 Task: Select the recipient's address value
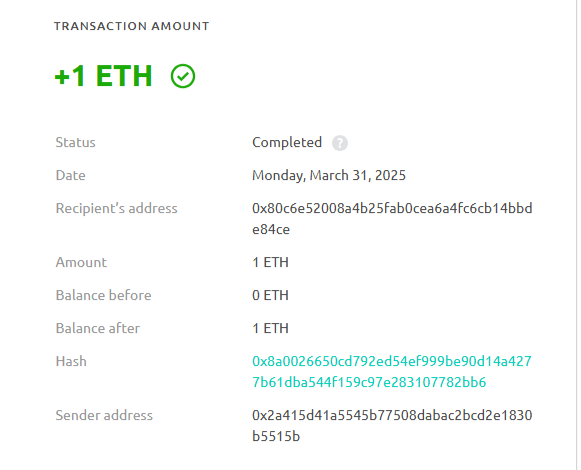pyautogui.click(x=392, y=219)
